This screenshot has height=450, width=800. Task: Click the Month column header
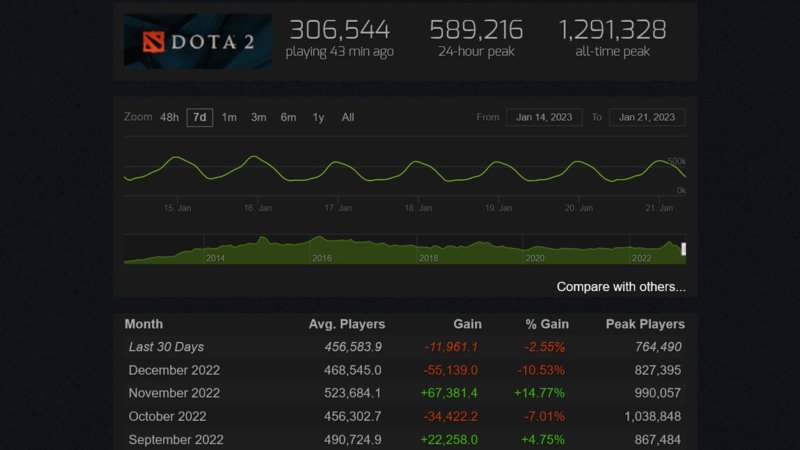click(x=144, y=324)
